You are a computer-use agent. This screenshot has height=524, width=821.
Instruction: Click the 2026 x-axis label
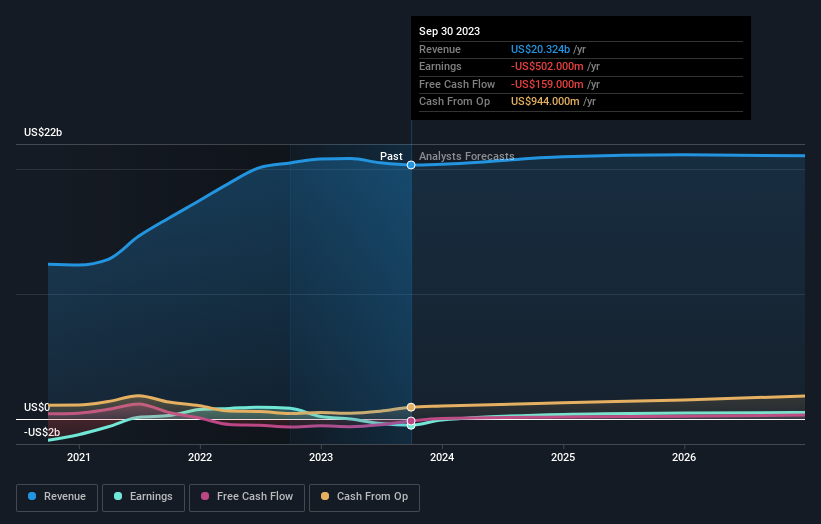tap(684, 457)
